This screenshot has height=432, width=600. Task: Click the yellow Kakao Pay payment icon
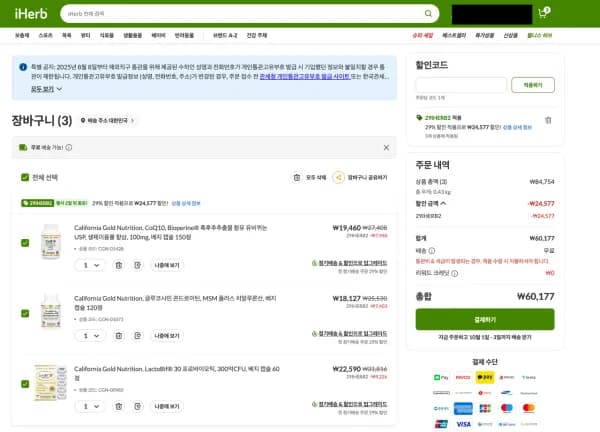485,377
